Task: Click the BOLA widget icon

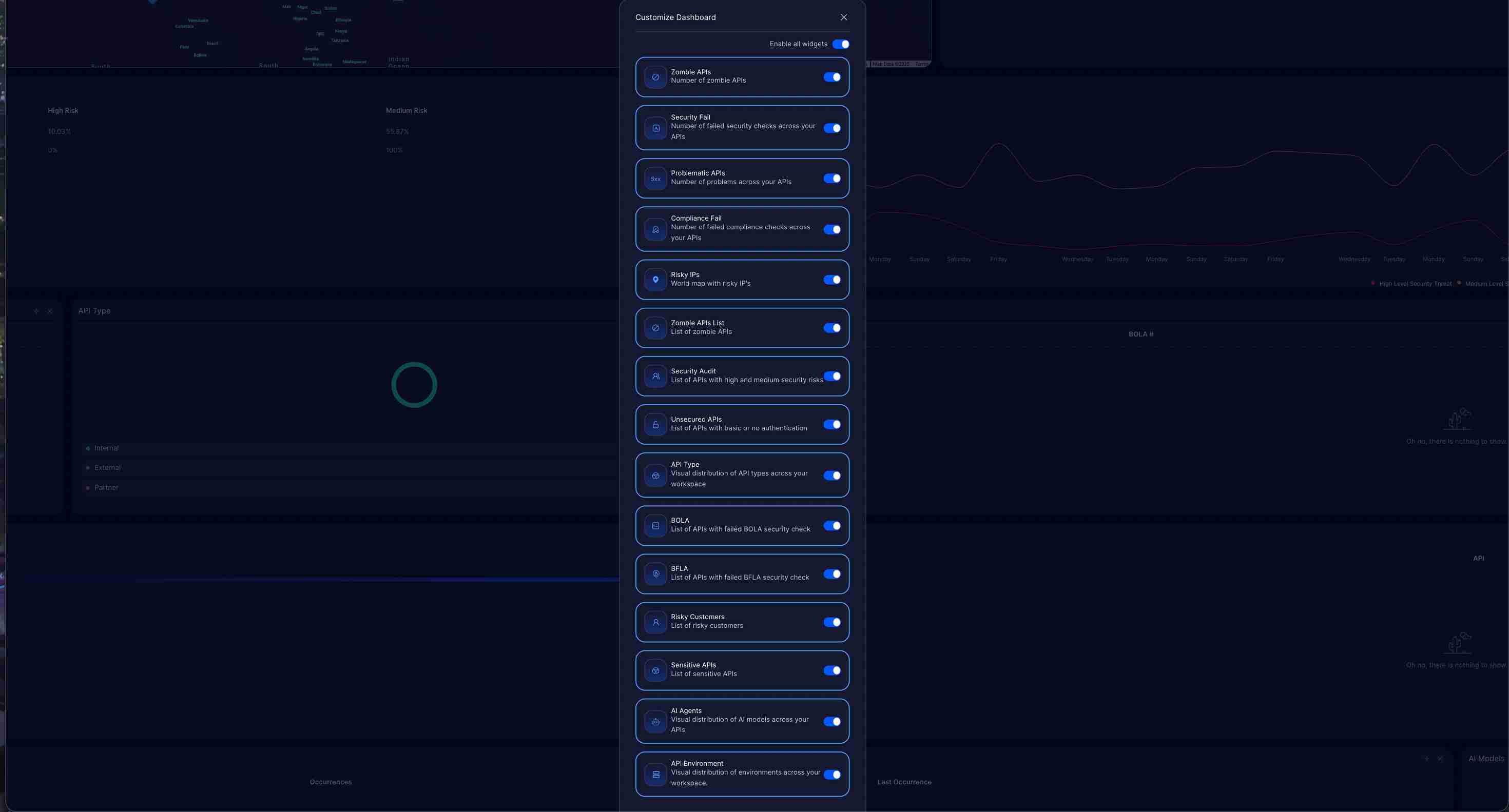Action: (x=654, y=525)
